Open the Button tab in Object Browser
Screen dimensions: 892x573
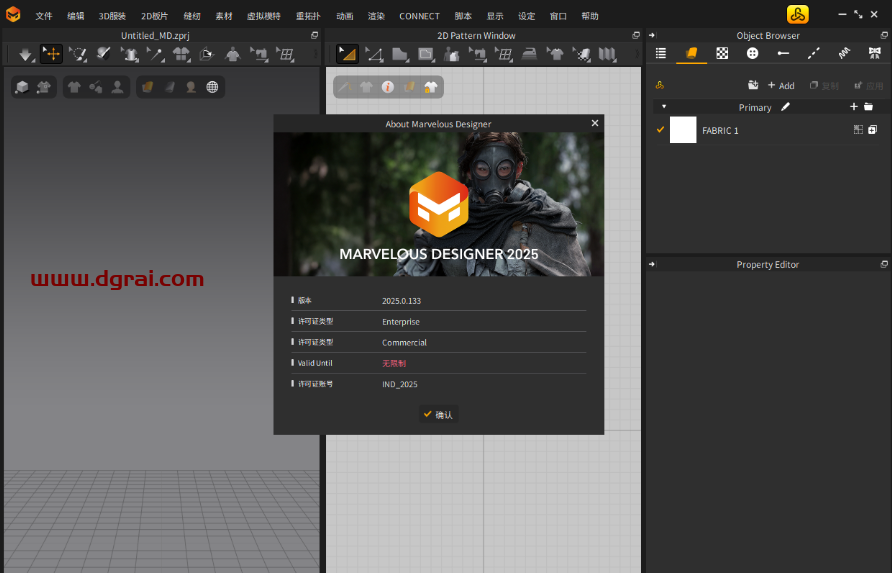[753, 53]
